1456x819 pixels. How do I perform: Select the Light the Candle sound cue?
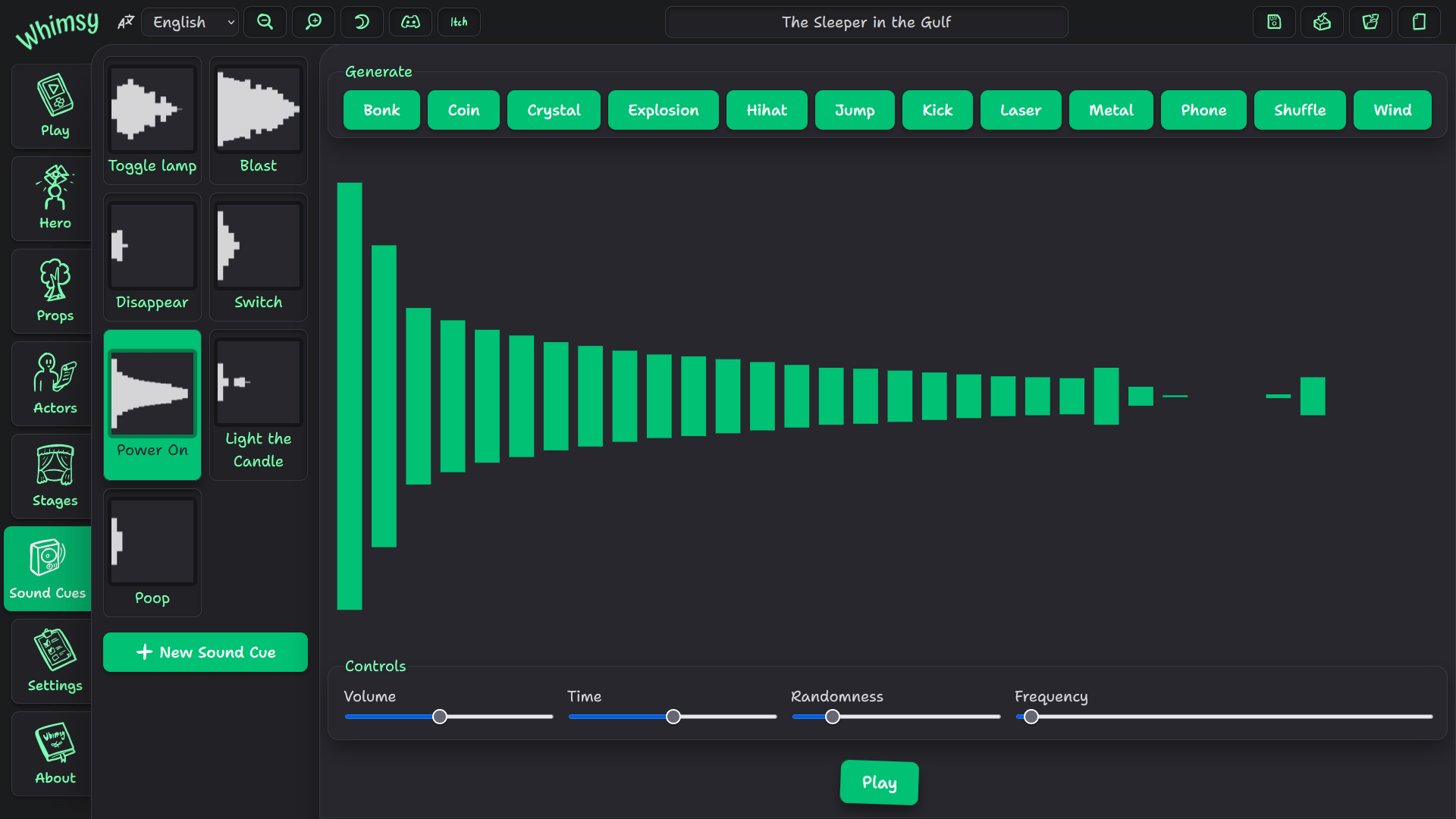coord(258,404)
